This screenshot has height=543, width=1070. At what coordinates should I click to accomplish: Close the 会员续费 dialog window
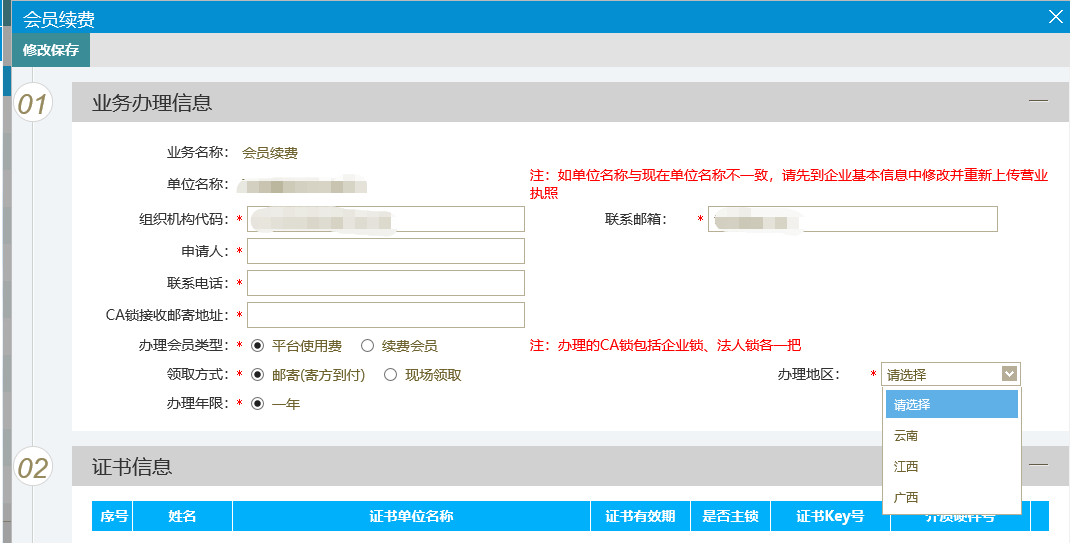[x=1054, y=16]
